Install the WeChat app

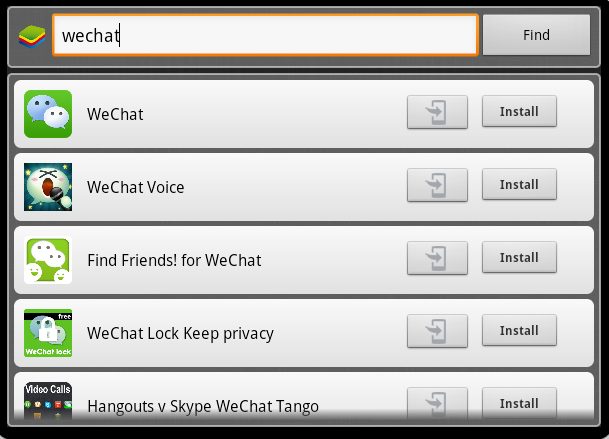[x=519, y=111]
